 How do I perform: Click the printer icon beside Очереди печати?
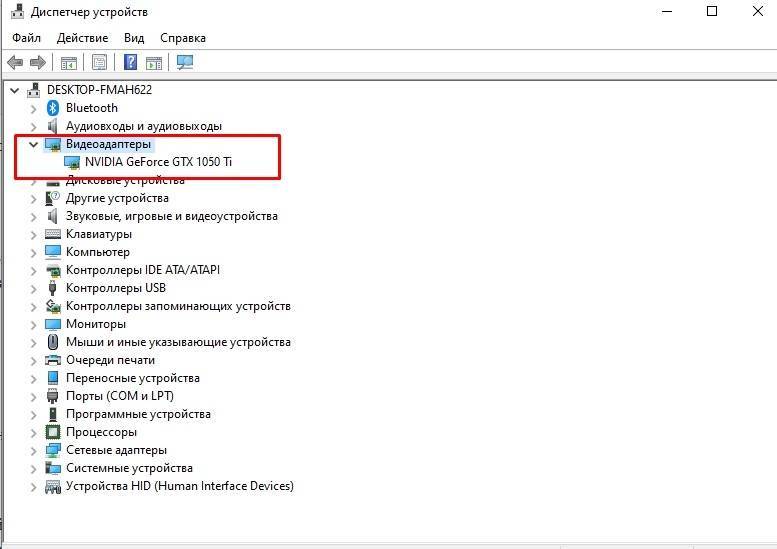click(x=53, y=360)
